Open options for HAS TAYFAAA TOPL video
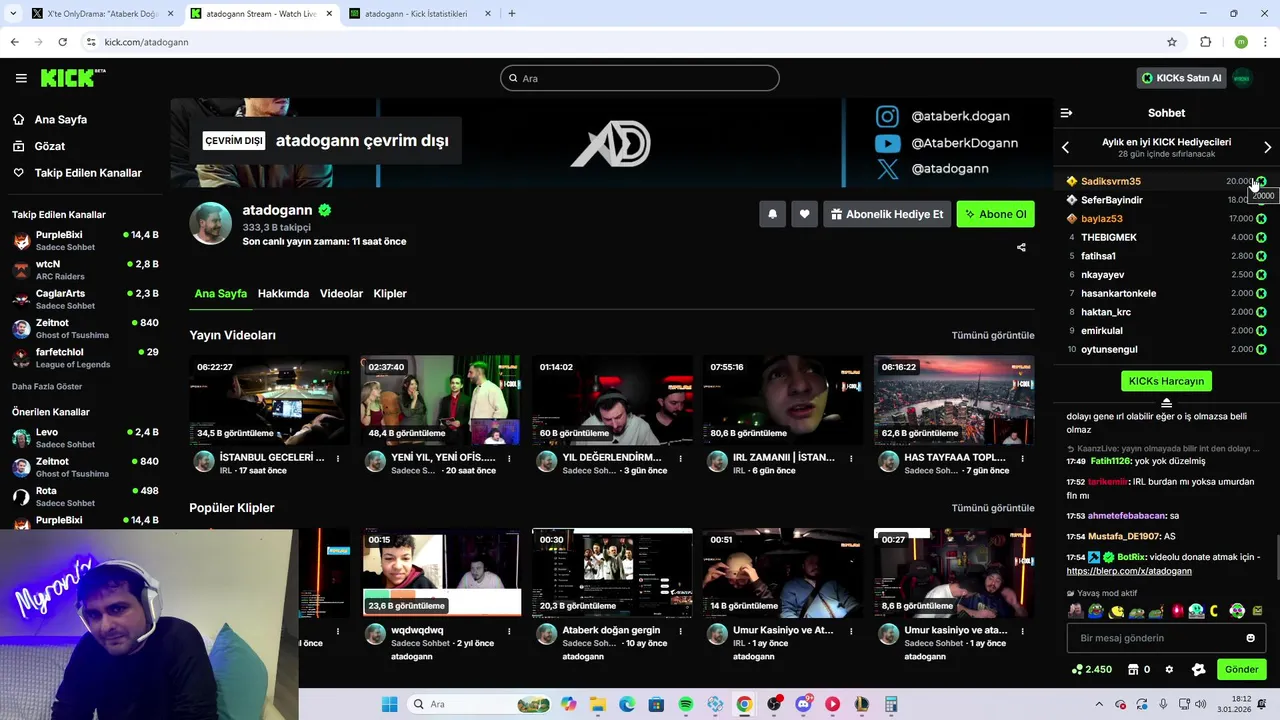Image resolution: width=1280 pixels, height=720 pixels. [x=1022, y=458]
